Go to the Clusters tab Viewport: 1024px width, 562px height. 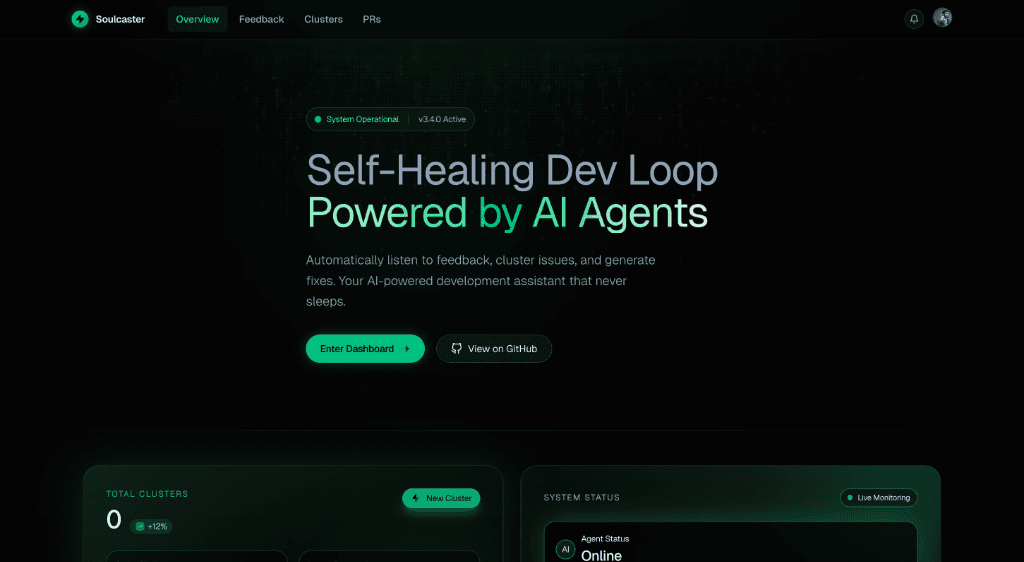pos(323,20)
